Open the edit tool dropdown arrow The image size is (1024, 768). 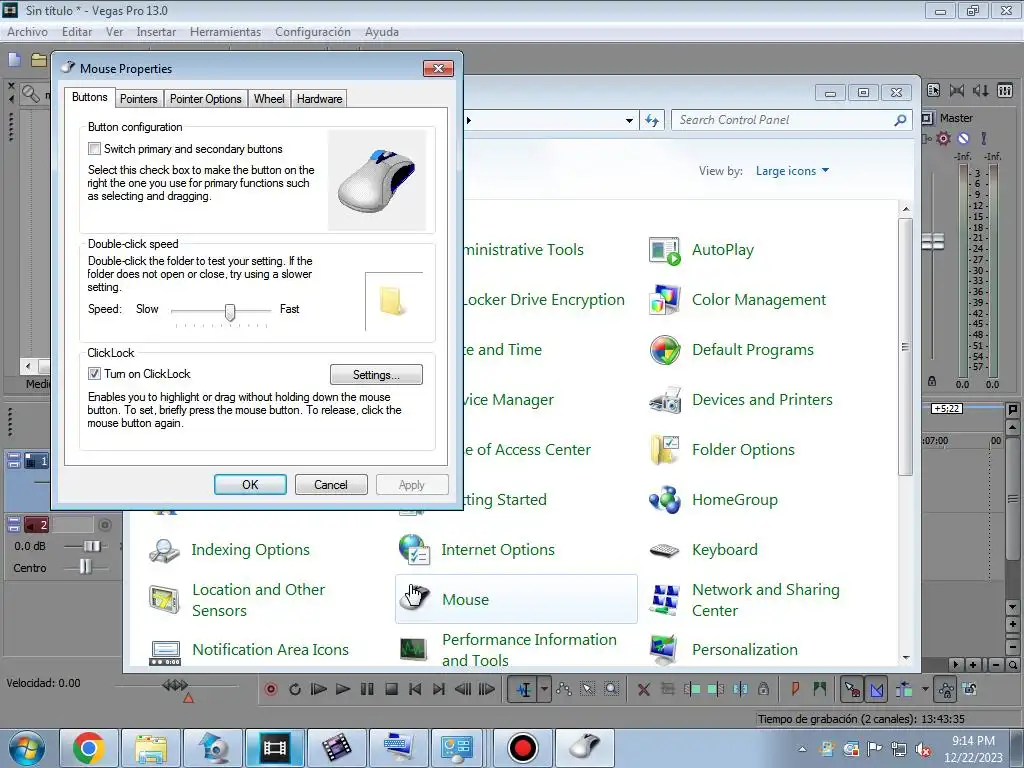[544, 690]
